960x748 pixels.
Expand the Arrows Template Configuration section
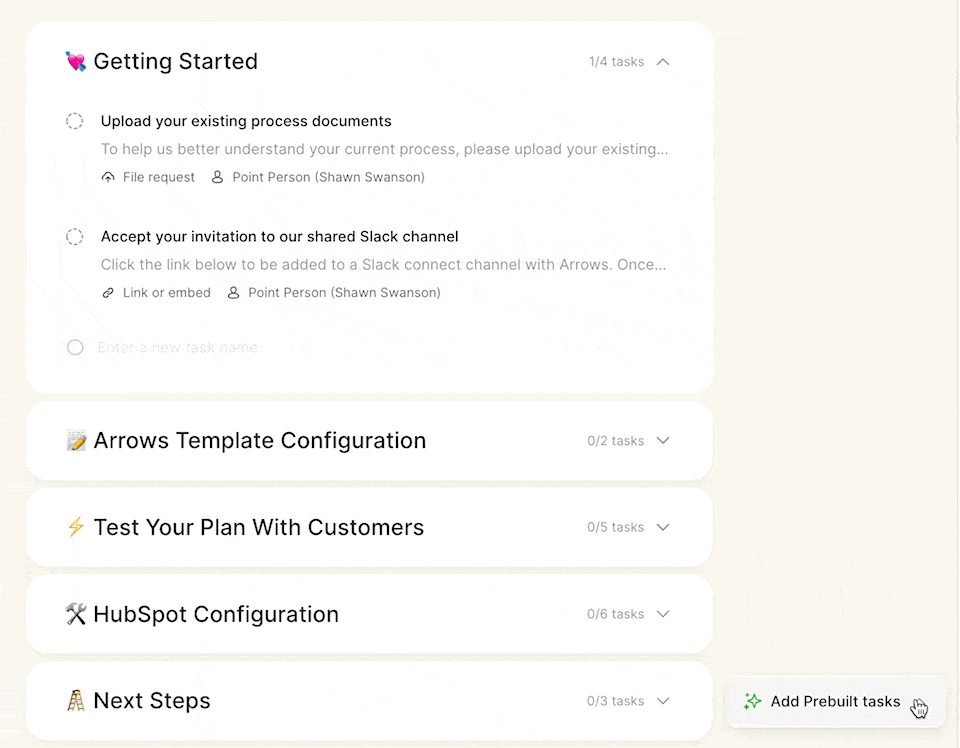pos(663,441)
